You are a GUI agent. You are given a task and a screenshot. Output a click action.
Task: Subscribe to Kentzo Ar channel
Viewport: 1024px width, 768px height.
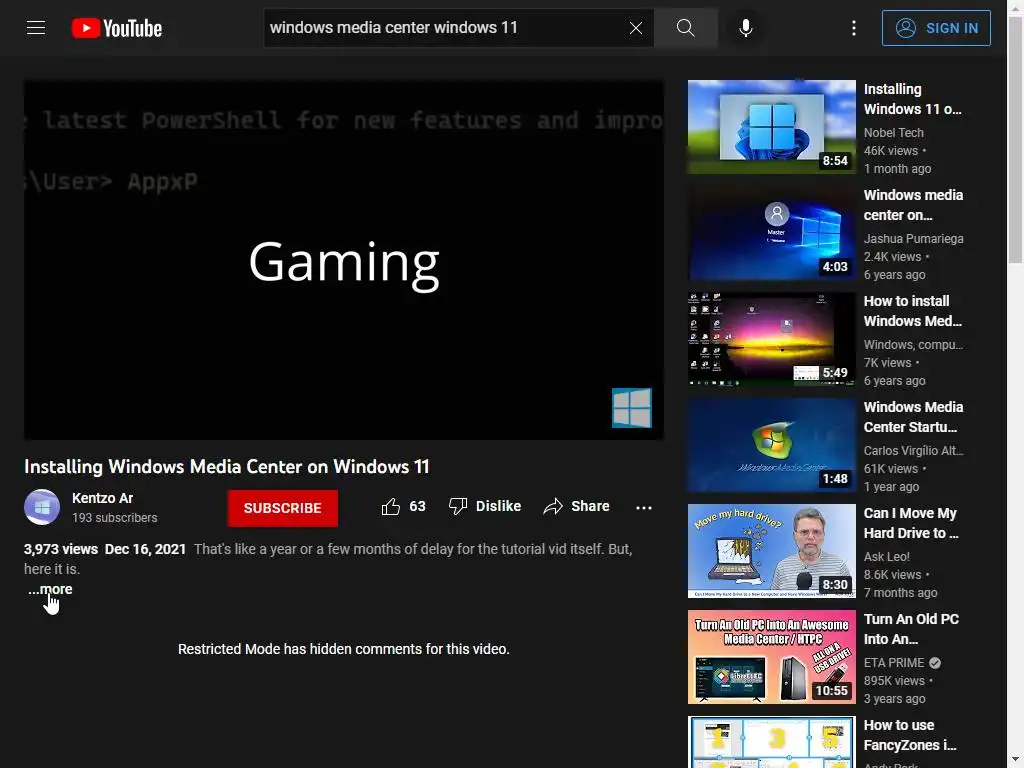[283, 508]
